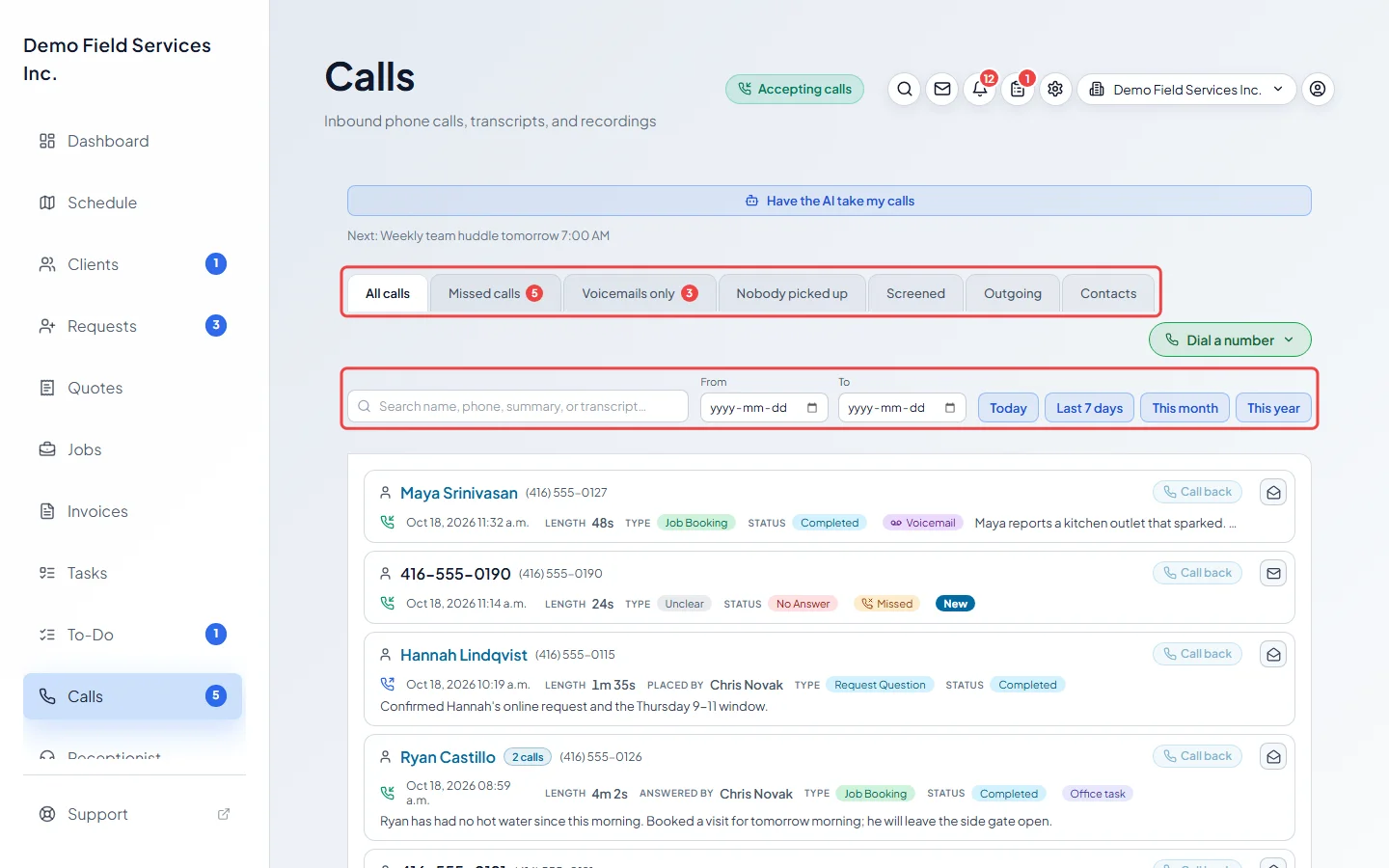Screen dimensions: 1389x868
Task: Open Clients in sidebar
Action: (x=132, y=264)
